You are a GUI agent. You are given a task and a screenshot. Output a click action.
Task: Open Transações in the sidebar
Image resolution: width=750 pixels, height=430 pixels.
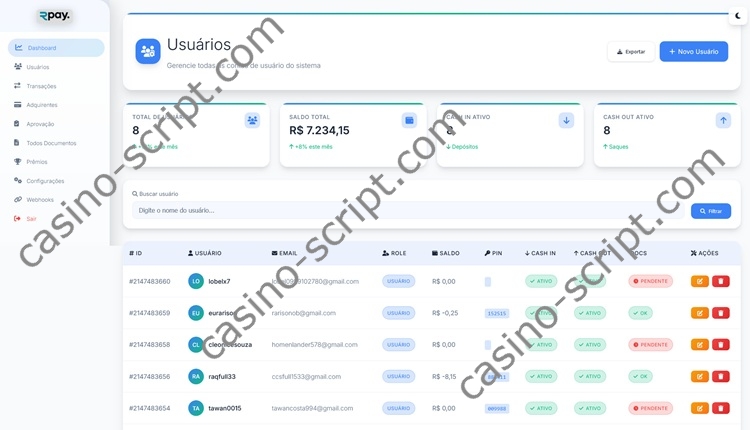point(41,86)
